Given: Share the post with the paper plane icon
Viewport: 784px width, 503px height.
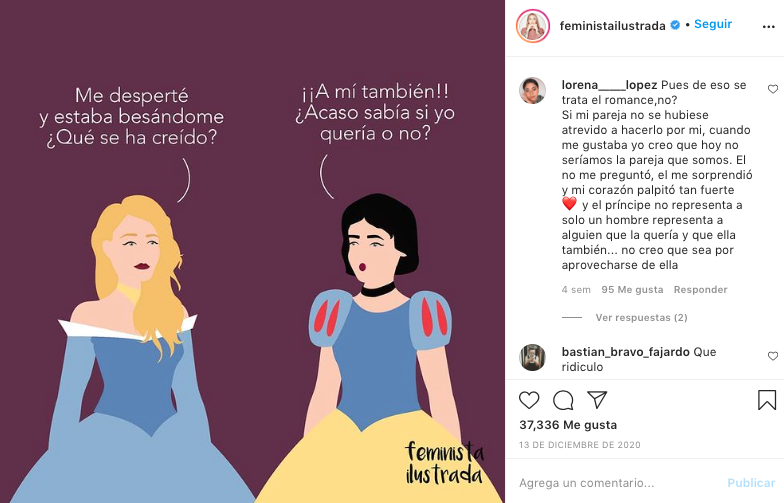Looking at the screenshot, I should (x=597, y=400).
